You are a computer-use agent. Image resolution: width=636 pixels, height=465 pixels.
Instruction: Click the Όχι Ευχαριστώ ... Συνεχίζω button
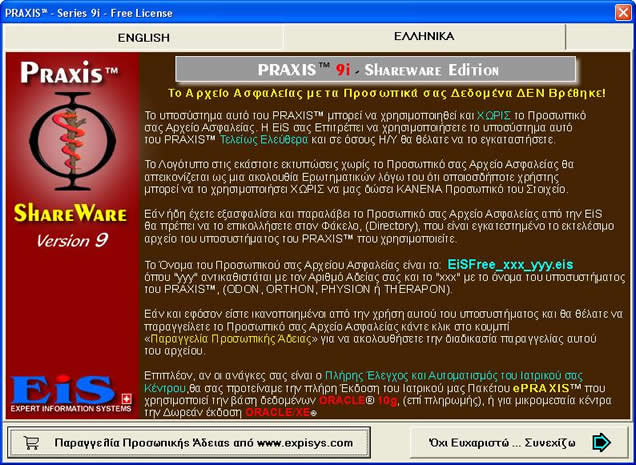click(519, 442)
